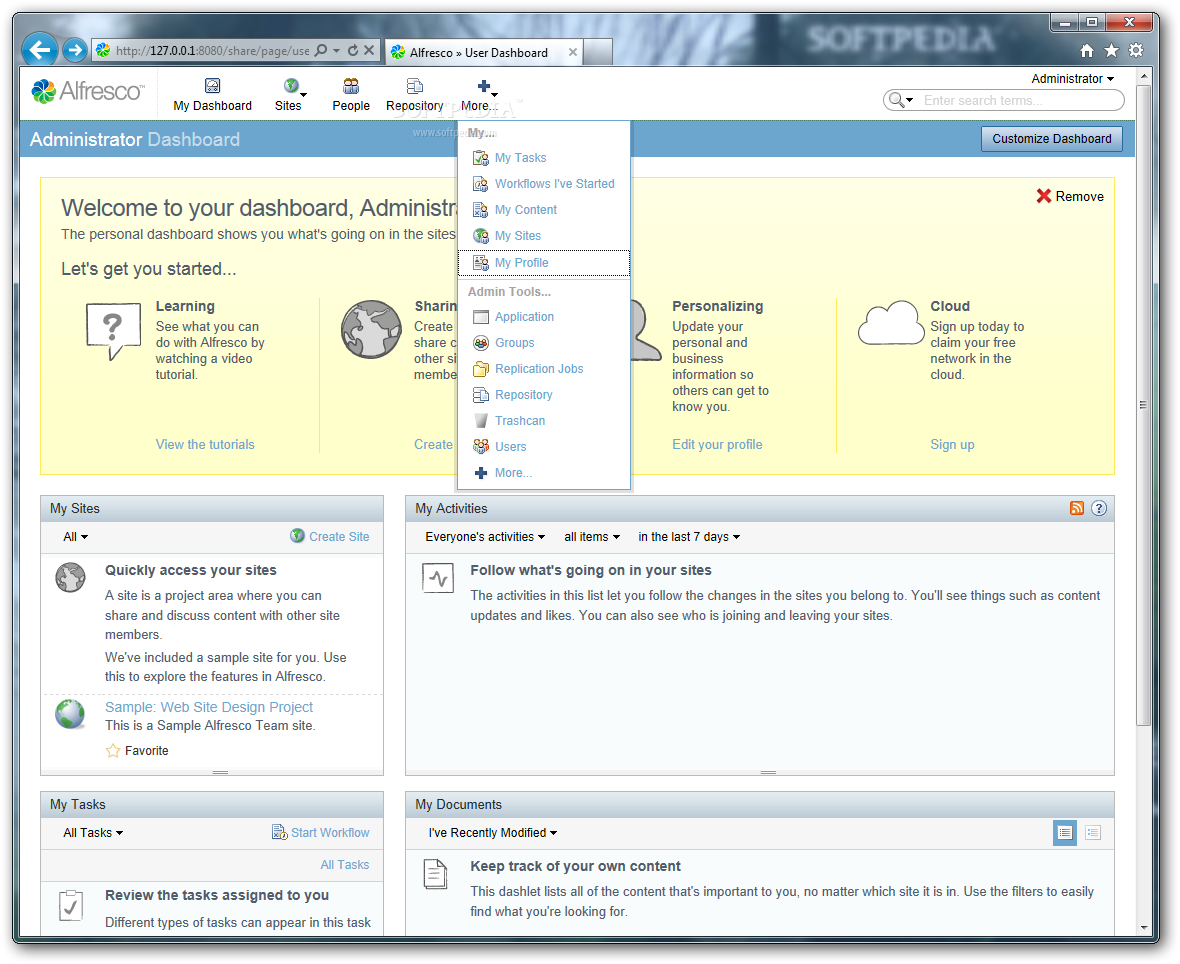Open the All filter in My Sites
Viewport: 1180px width, 964px height.
pos(75,537)
